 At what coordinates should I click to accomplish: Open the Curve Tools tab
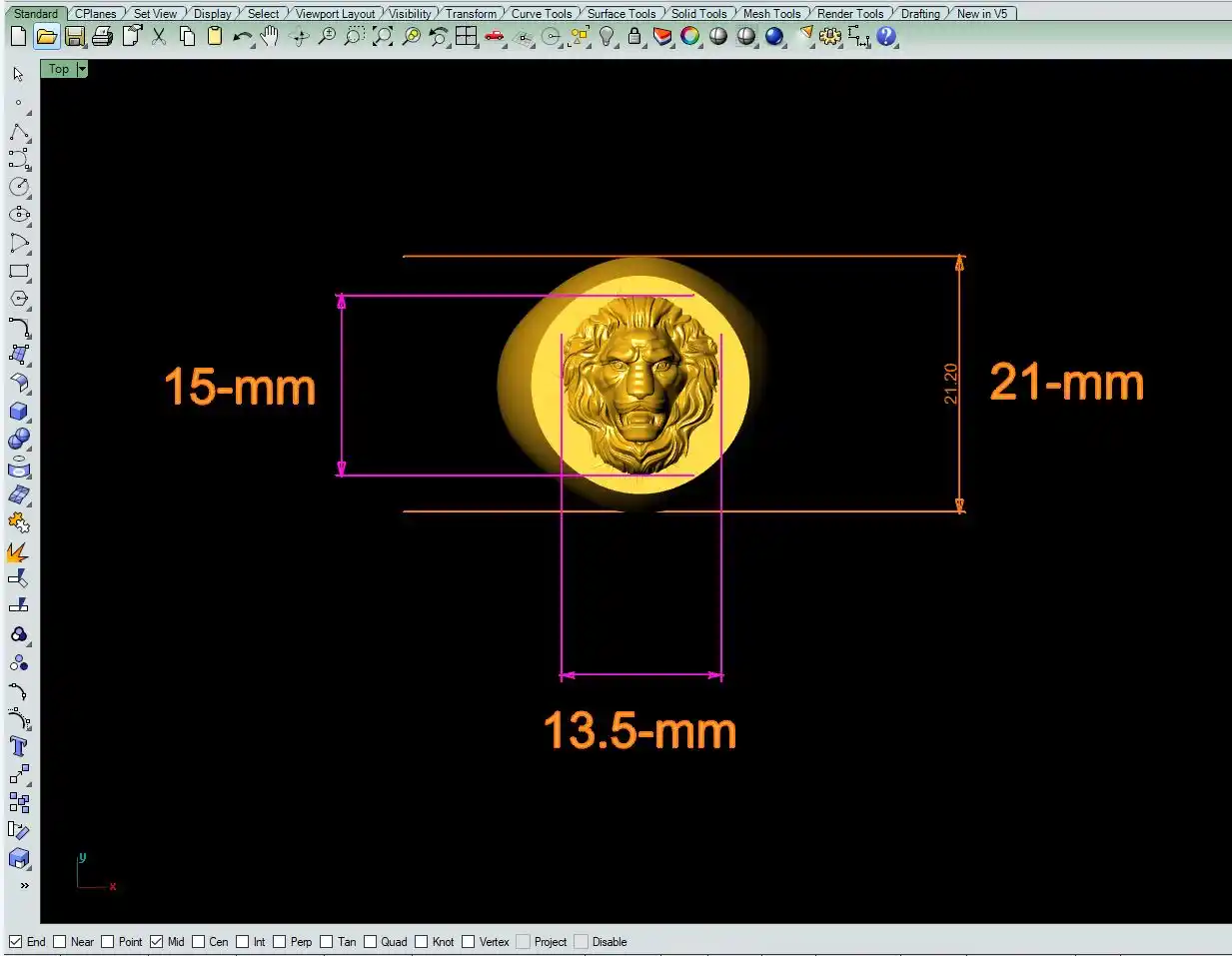click(x=541, y=14)
